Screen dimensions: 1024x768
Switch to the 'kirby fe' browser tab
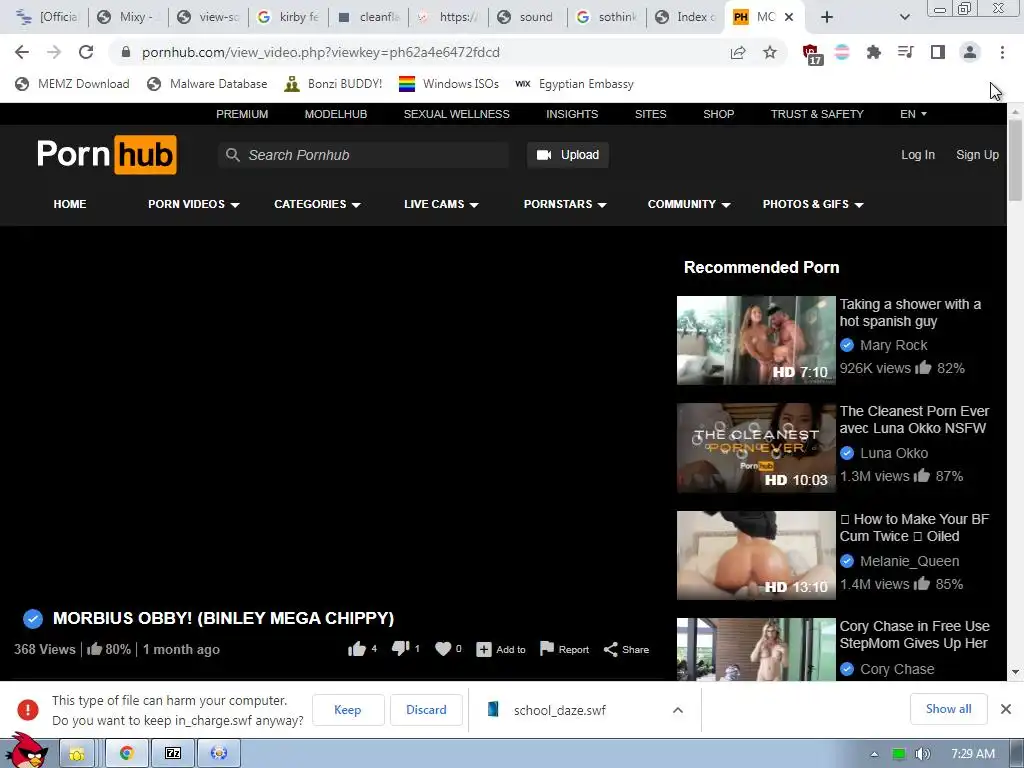[x=288, y=17]
